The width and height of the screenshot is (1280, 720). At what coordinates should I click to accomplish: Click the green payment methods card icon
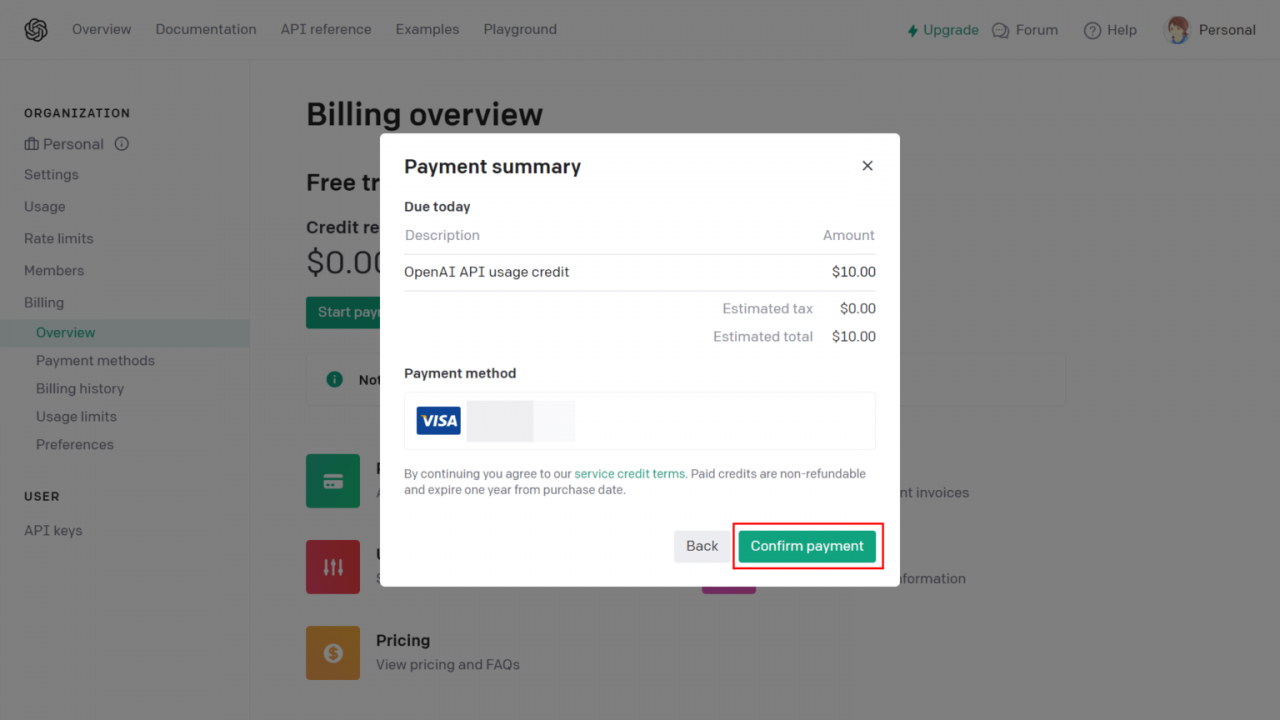click(x=333, y=481)
